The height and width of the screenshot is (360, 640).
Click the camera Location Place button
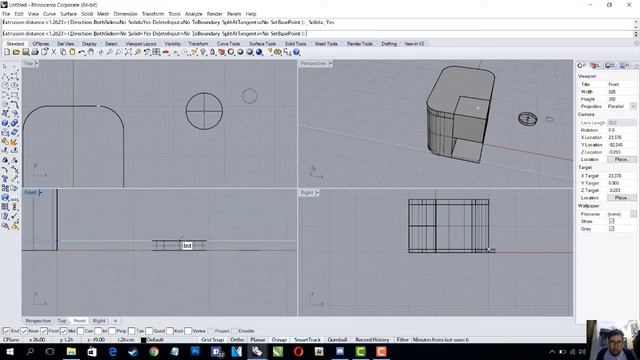pos(621,160)
